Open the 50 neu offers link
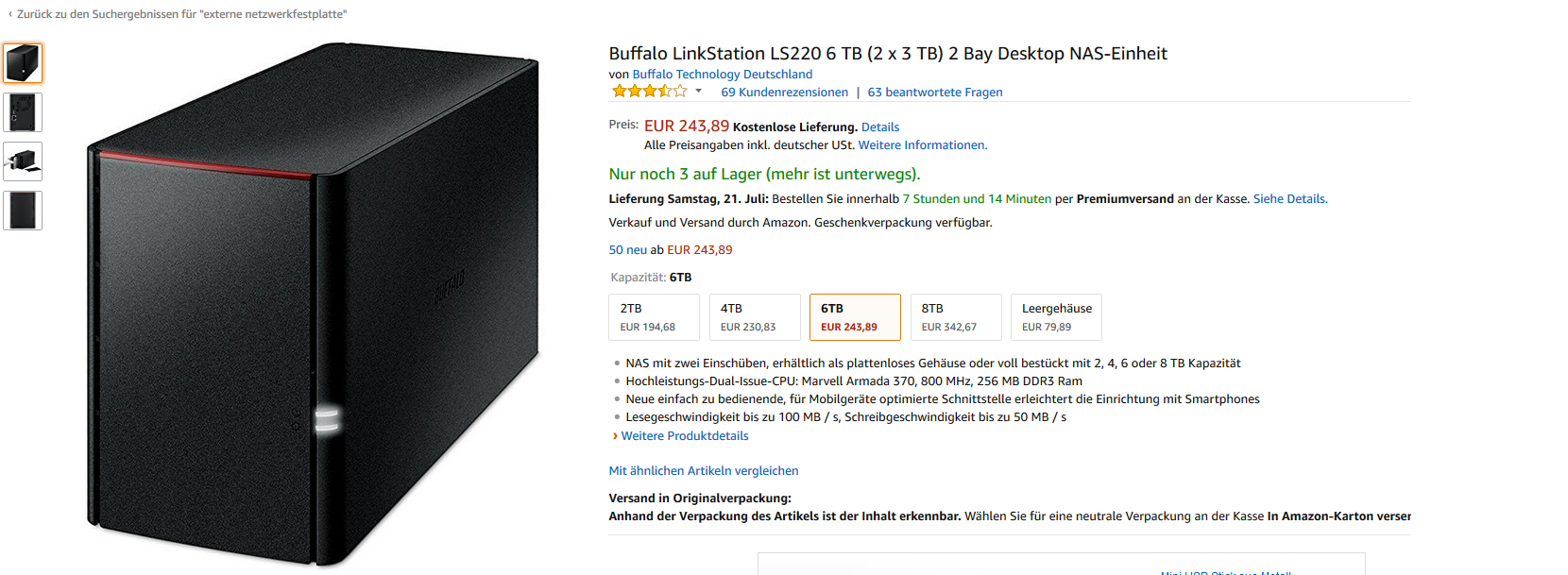The height and width of the screenshot is (575, 1568). (x=627, y=249)
